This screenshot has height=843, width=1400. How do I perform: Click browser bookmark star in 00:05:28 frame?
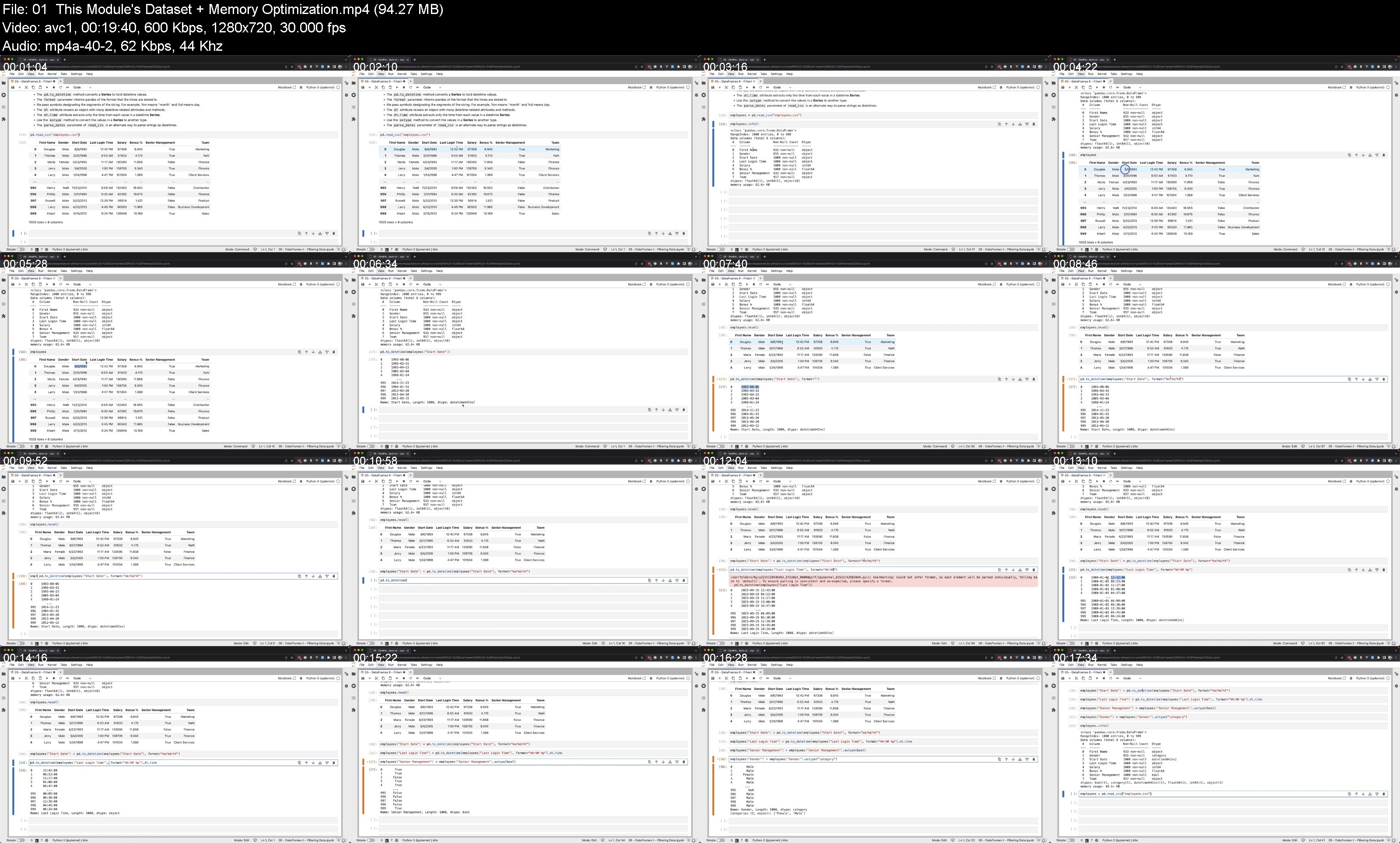(292, 263)
